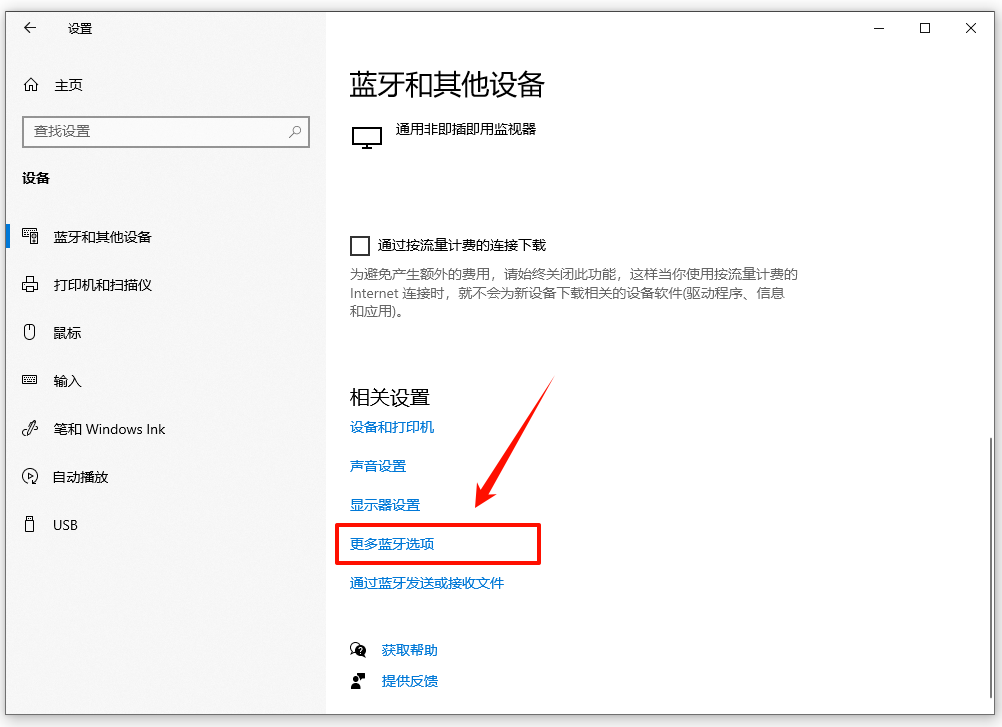Open 声音设置
The image size is (1002, 727).
[x=378, y=466]
